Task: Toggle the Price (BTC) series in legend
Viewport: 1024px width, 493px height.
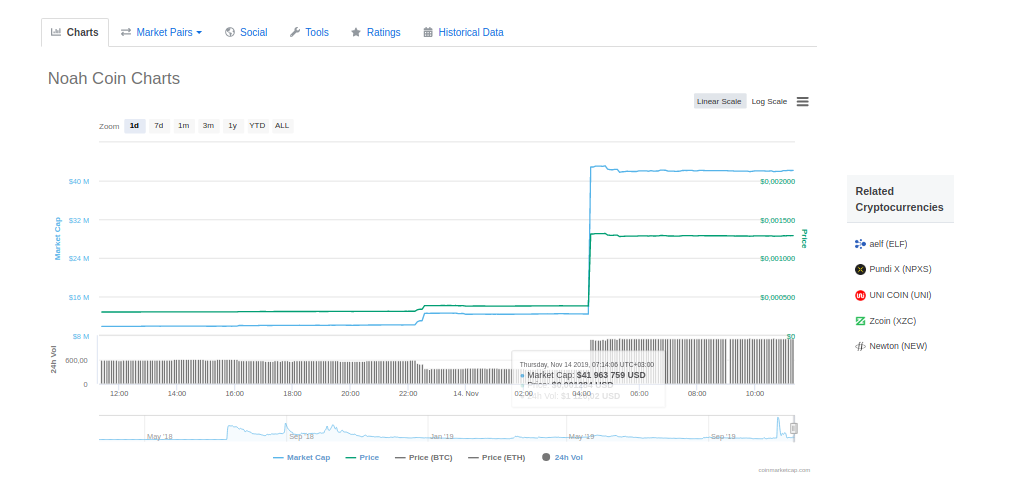Action: pos(423,458)
